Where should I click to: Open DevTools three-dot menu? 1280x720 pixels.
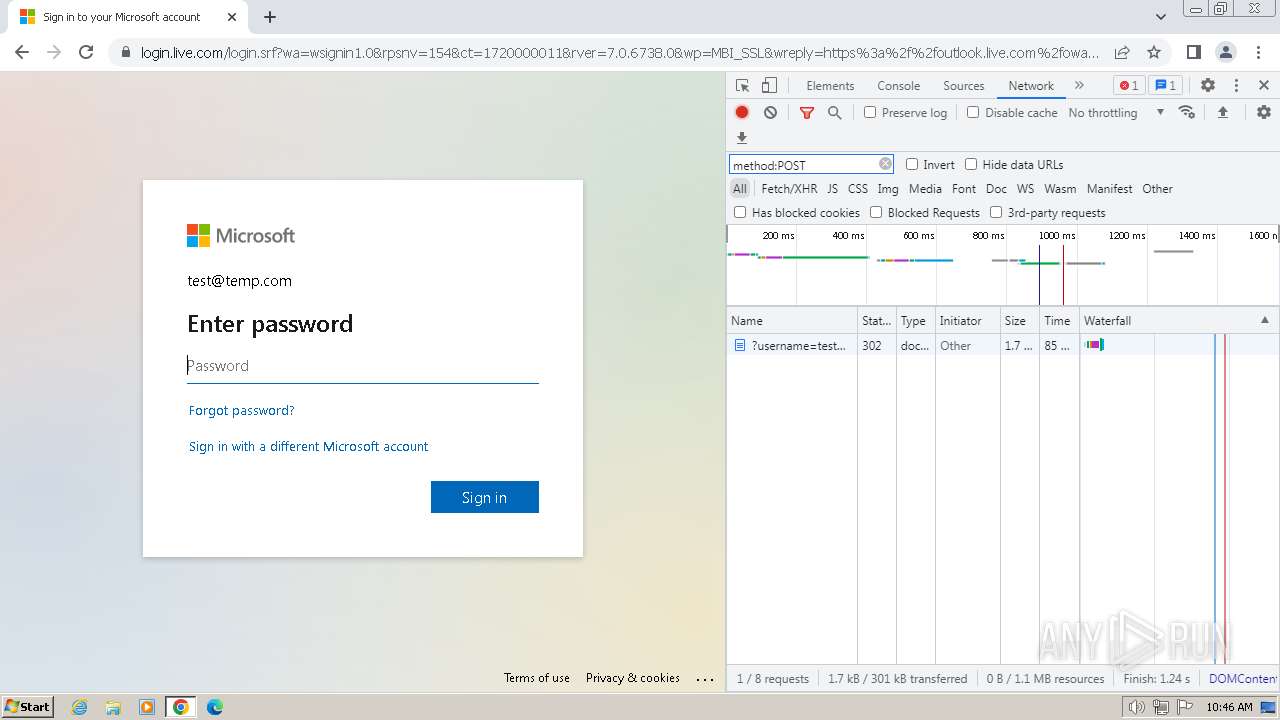pos(1236,86)
